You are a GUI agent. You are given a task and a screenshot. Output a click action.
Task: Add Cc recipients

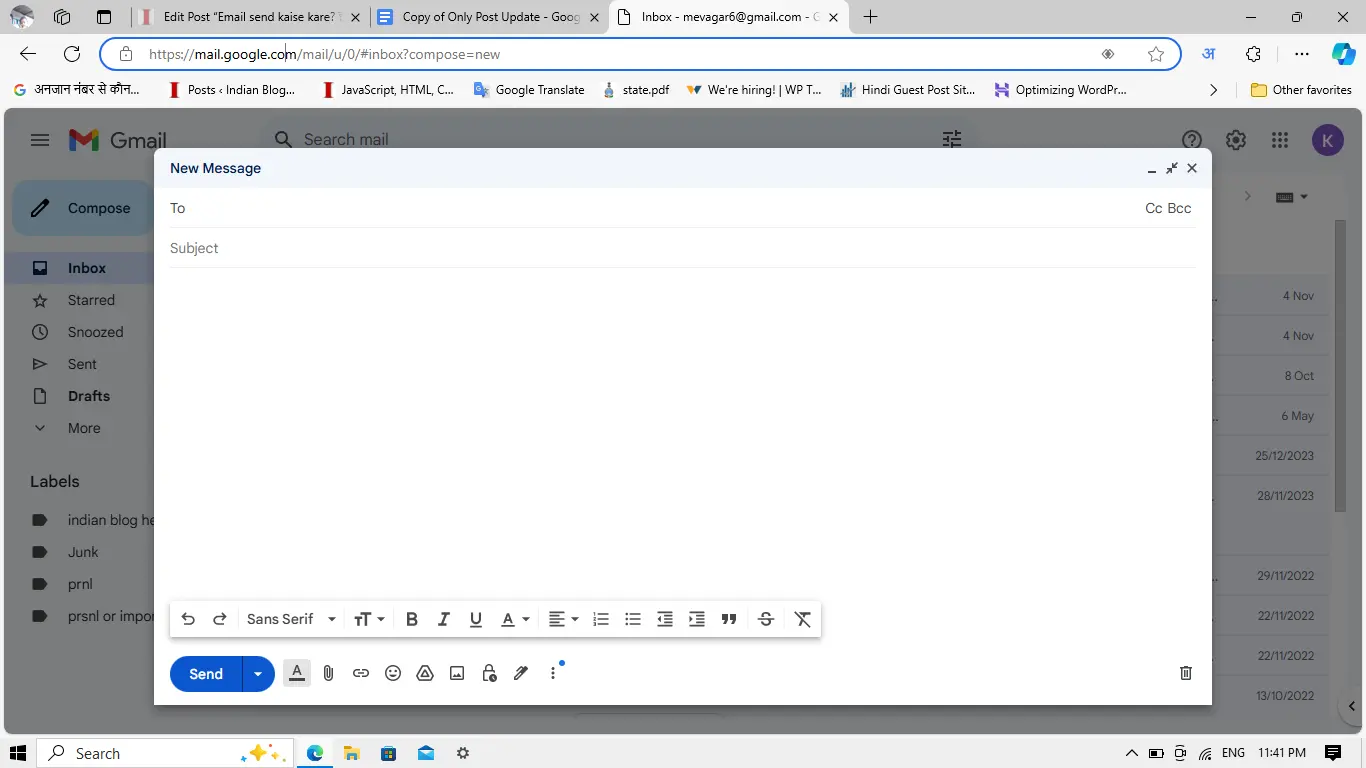point(1154,208)
